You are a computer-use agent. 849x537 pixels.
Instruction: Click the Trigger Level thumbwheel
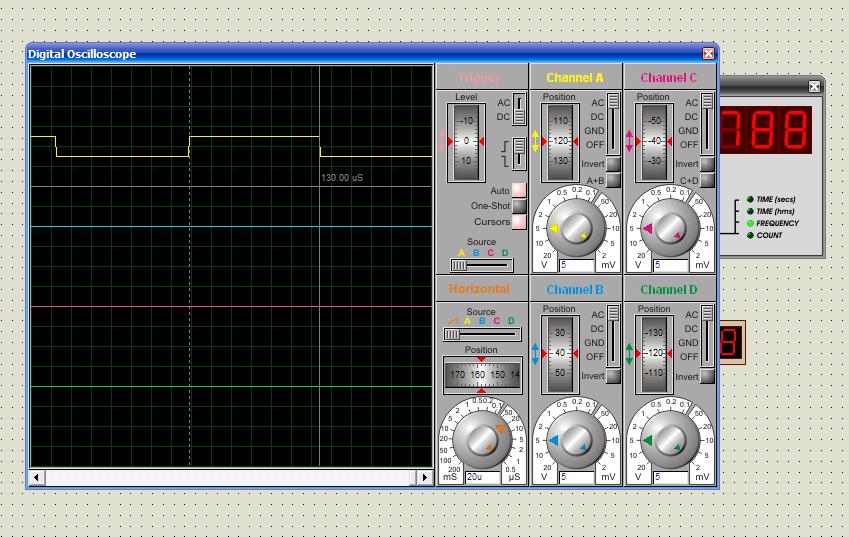(466, 142)
